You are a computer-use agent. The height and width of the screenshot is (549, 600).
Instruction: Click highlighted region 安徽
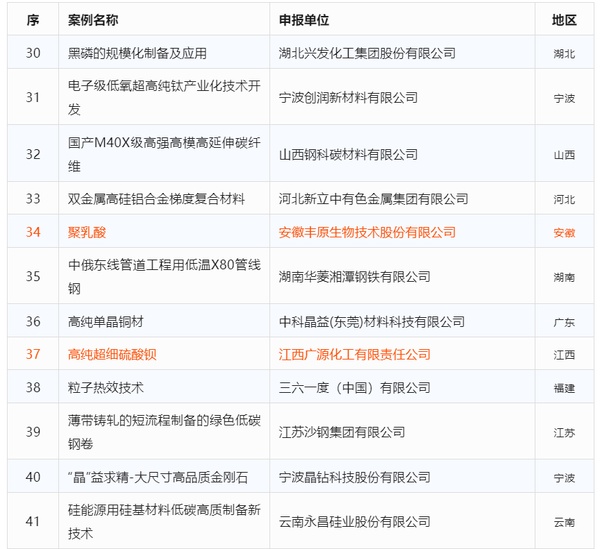coord(564,233)
